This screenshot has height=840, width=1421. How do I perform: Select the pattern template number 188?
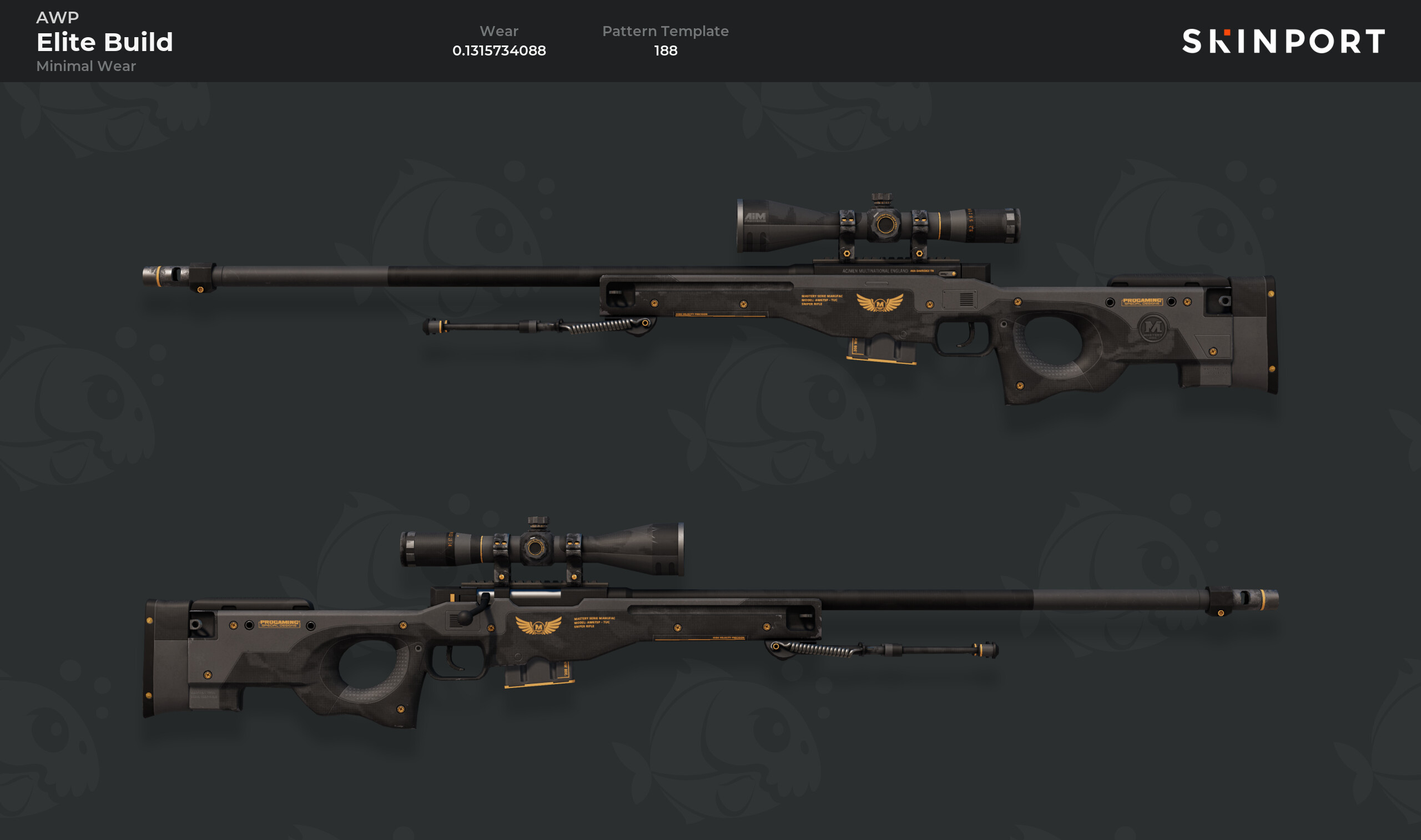point(665,50)
